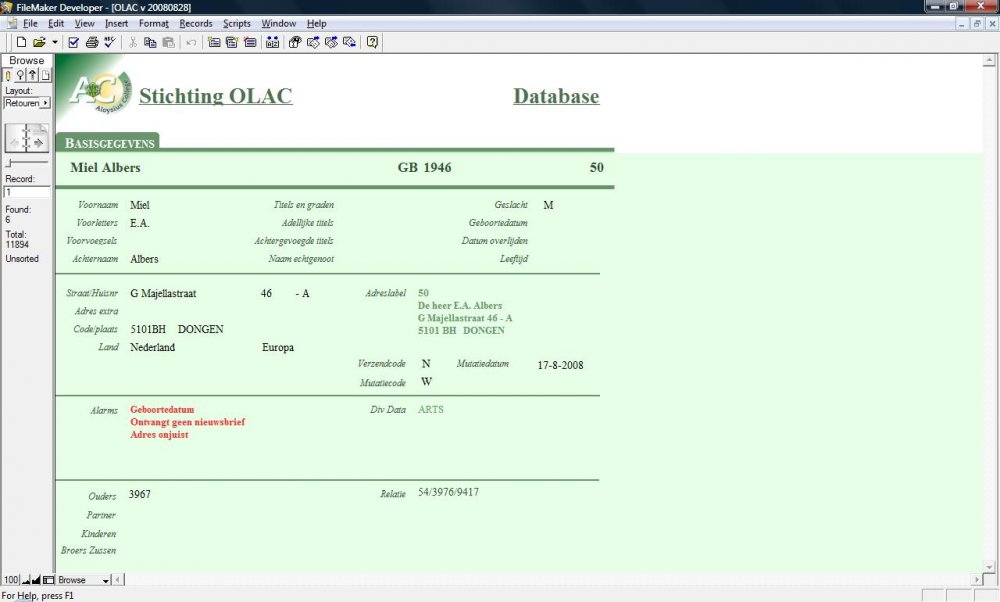Click the Div Data value ARTS

click(x=430, y=409)
